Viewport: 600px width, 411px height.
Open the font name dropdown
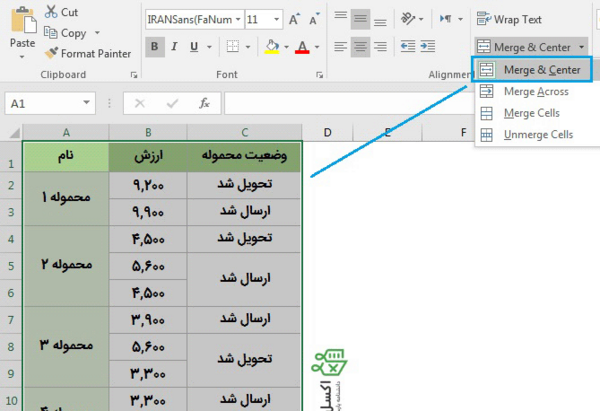(x=238, y=19)
